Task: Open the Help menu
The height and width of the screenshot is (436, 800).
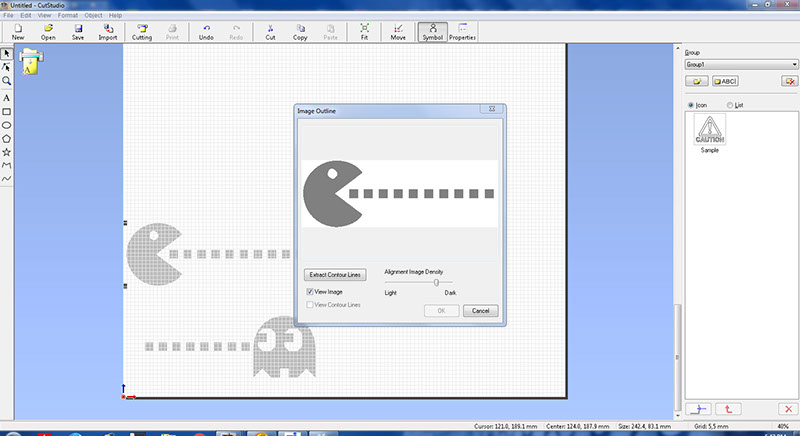Action: pyautogui.click(x=115, y=15)
